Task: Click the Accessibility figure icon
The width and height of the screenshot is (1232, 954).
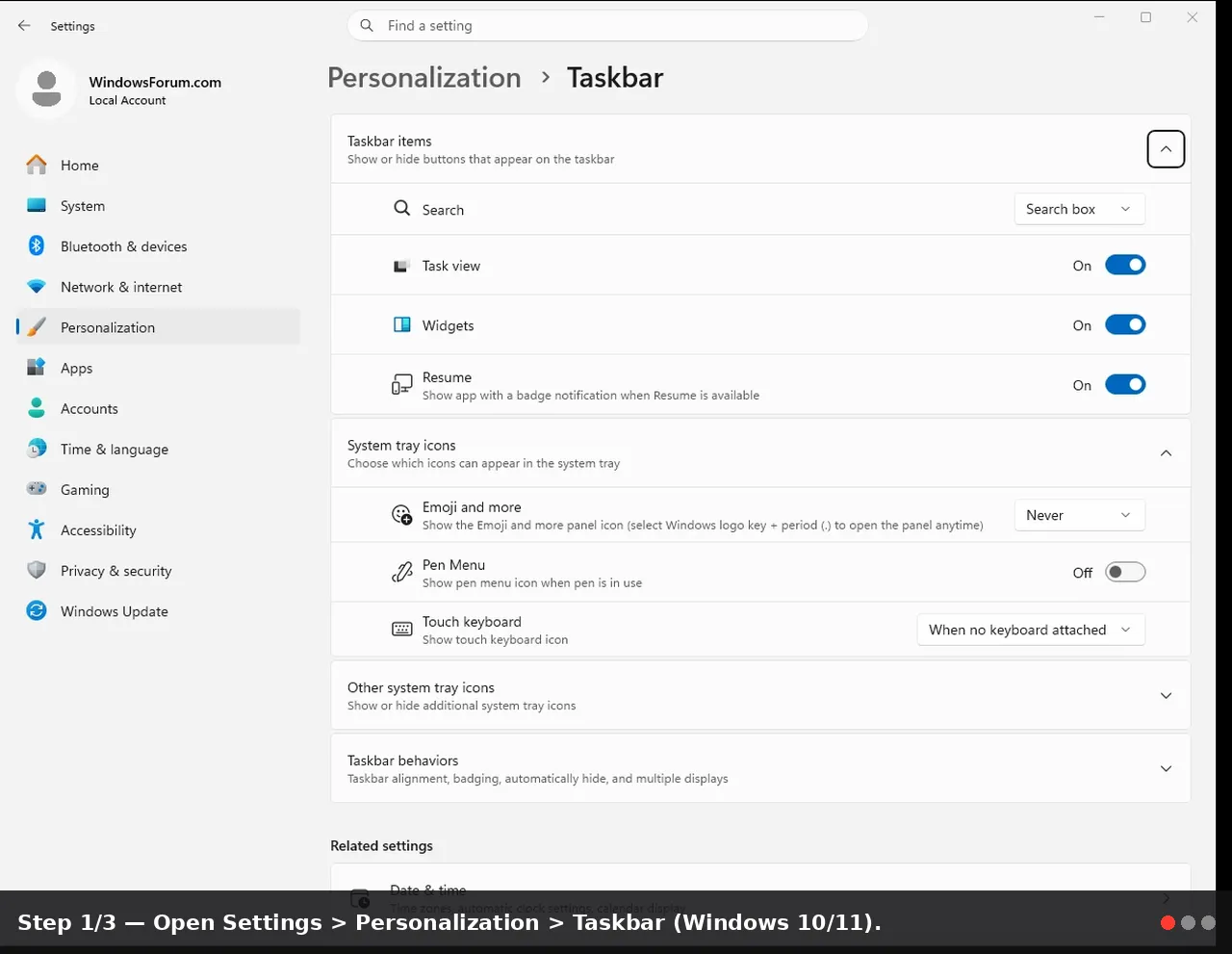Action: click(37, 529)
